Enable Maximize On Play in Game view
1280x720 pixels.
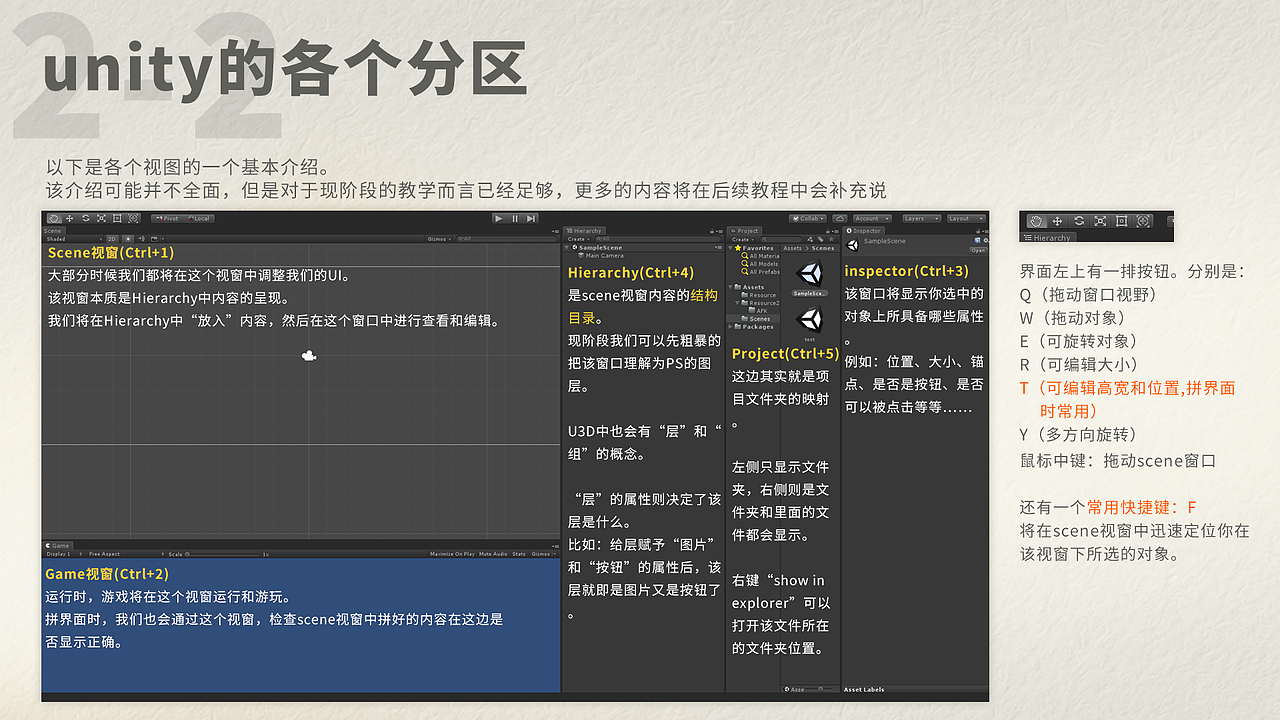click(453, 554)
